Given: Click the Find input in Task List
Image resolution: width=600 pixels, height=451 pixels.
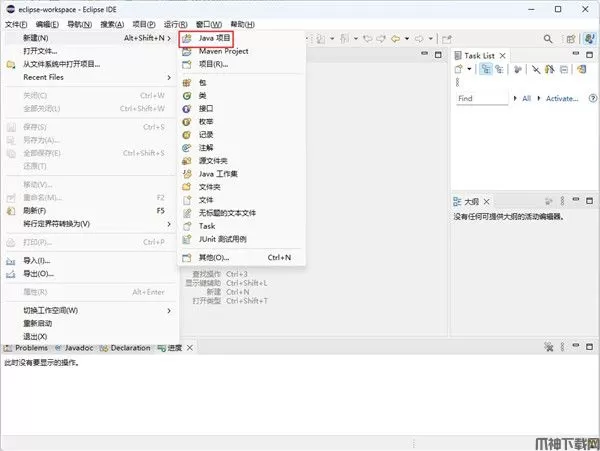Looking at the screenshot, I should click(x=482, y=98).
